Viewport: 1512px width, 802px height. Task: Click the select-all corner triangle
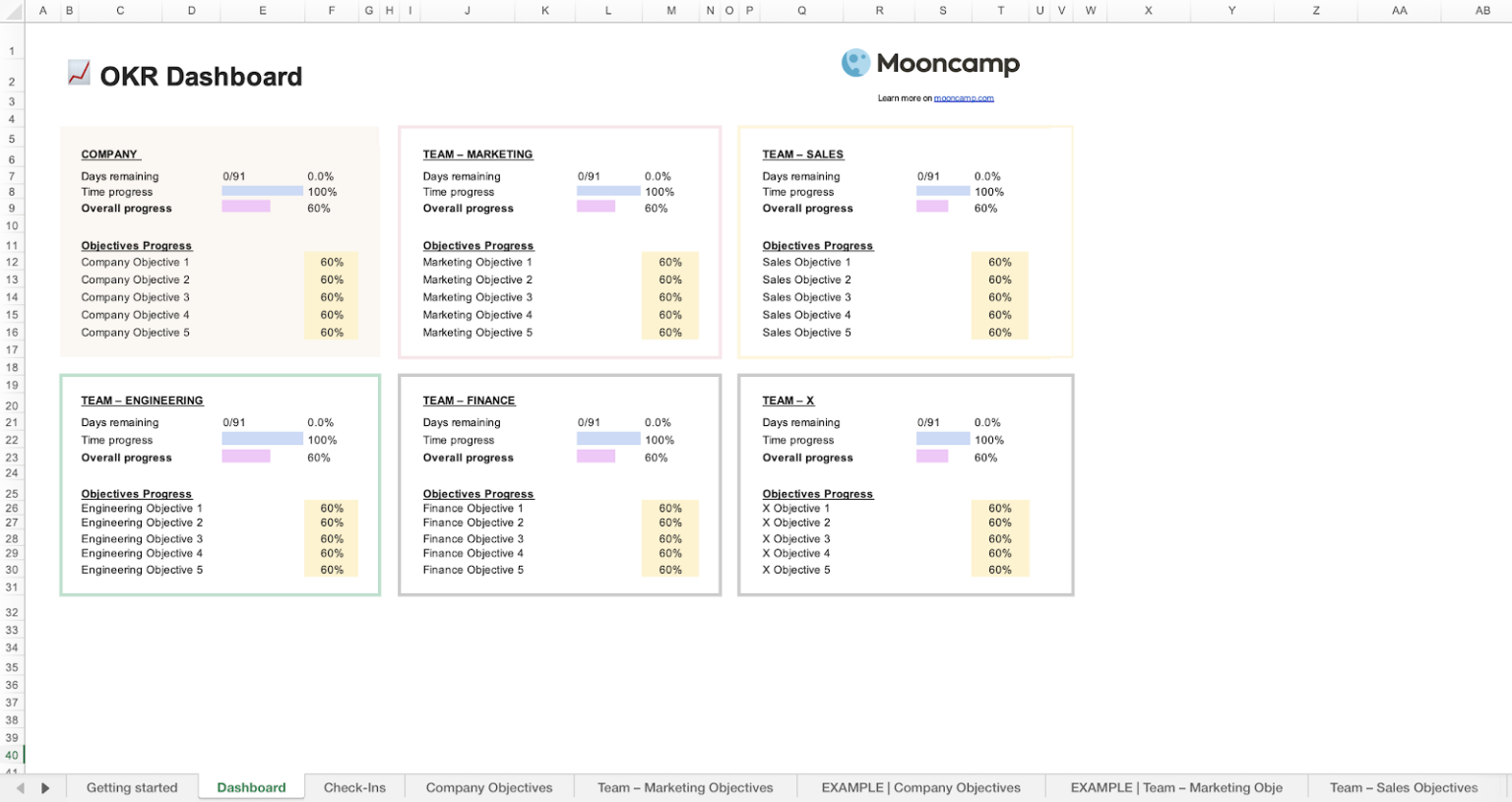point(13,11)
